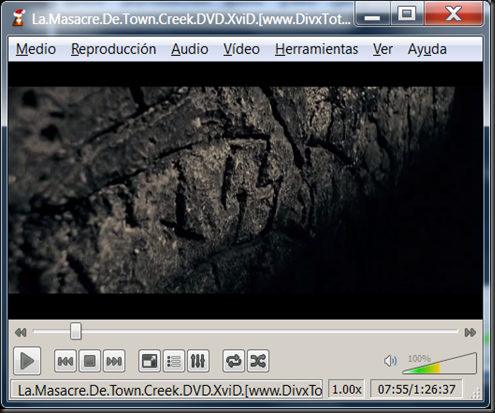Click the 1.00x playback speed label
The height and width of the screenshot is (413, 495).
(347, 389)
